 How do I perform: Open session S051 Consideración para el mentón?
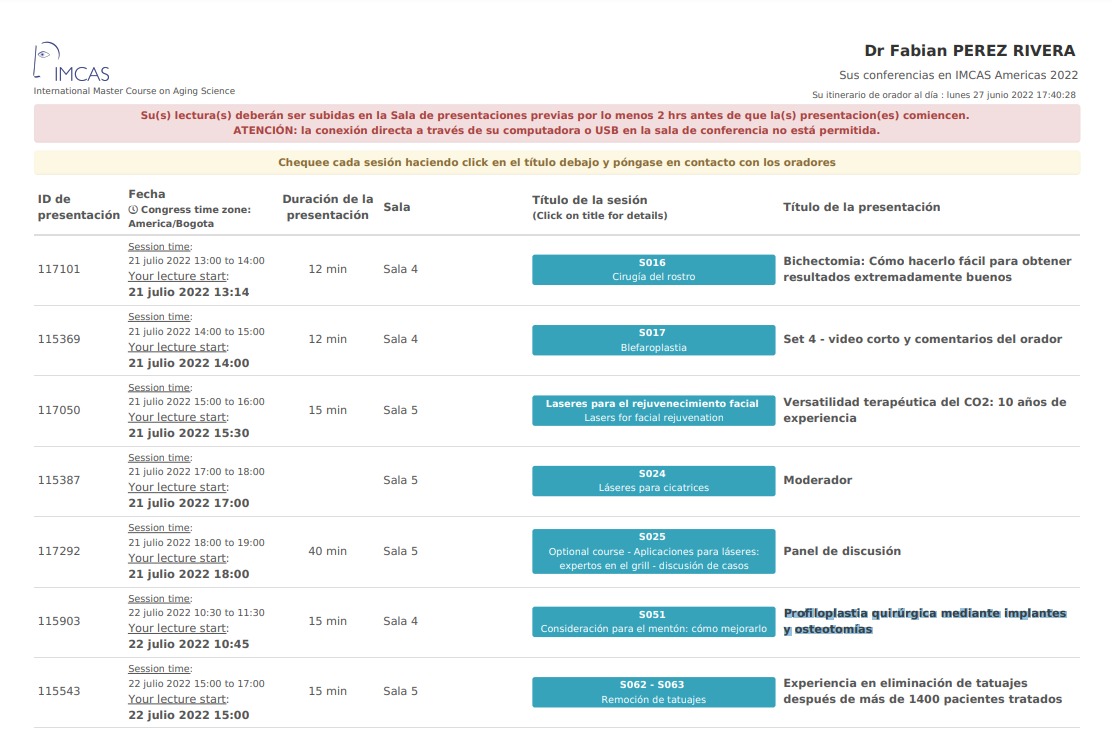click(653, 622)
